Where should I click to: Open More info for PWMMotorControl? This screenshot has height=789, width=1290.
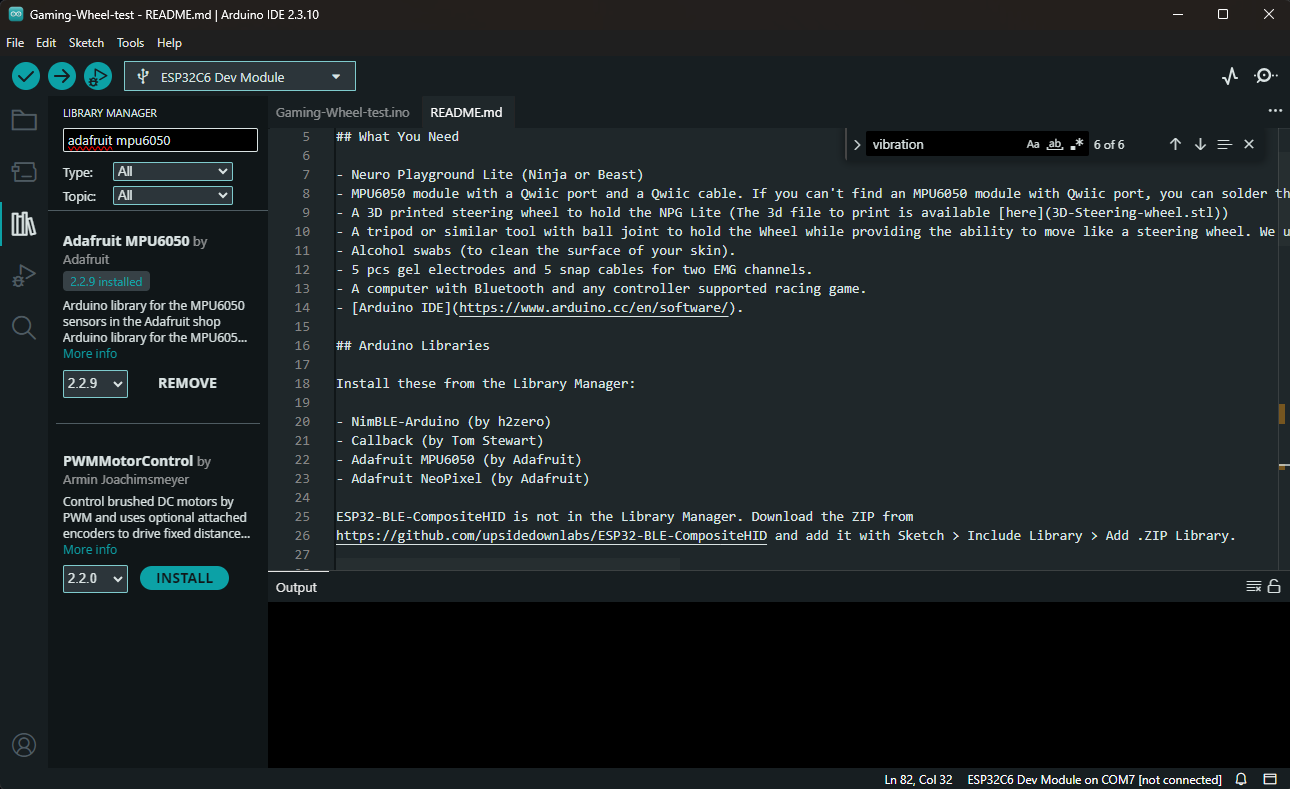(x=90, y=550)
